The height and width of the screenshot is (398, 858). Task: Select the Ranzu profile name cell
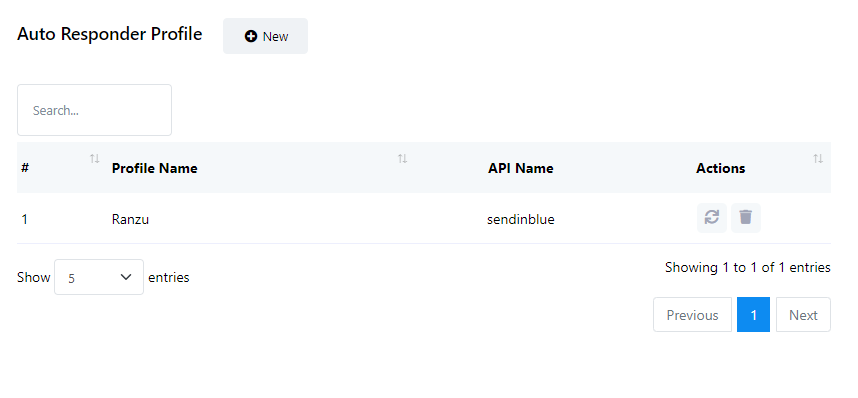coord(130,220)
